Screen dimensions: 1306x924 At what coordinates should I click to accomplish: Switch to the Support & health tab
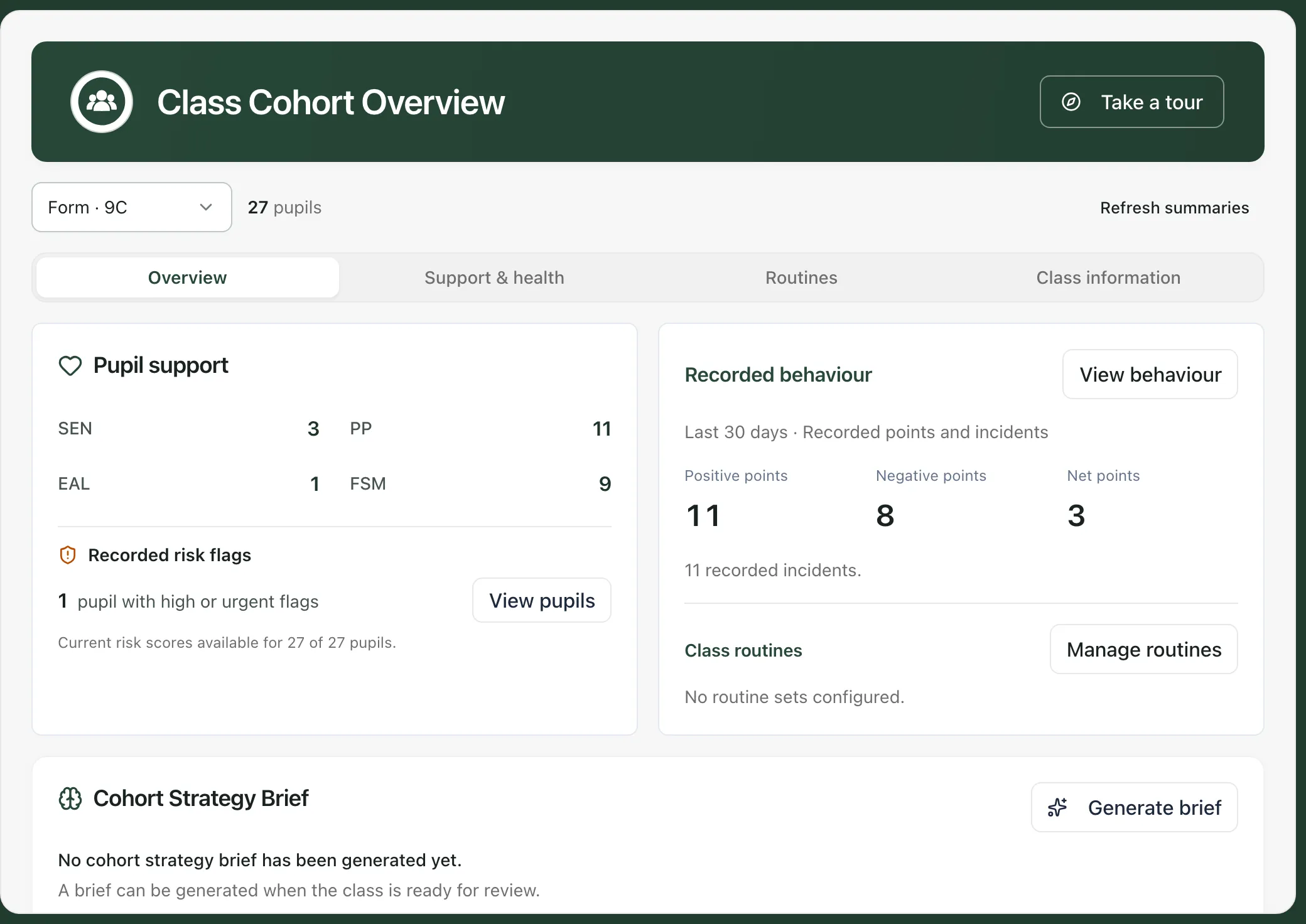494,277
